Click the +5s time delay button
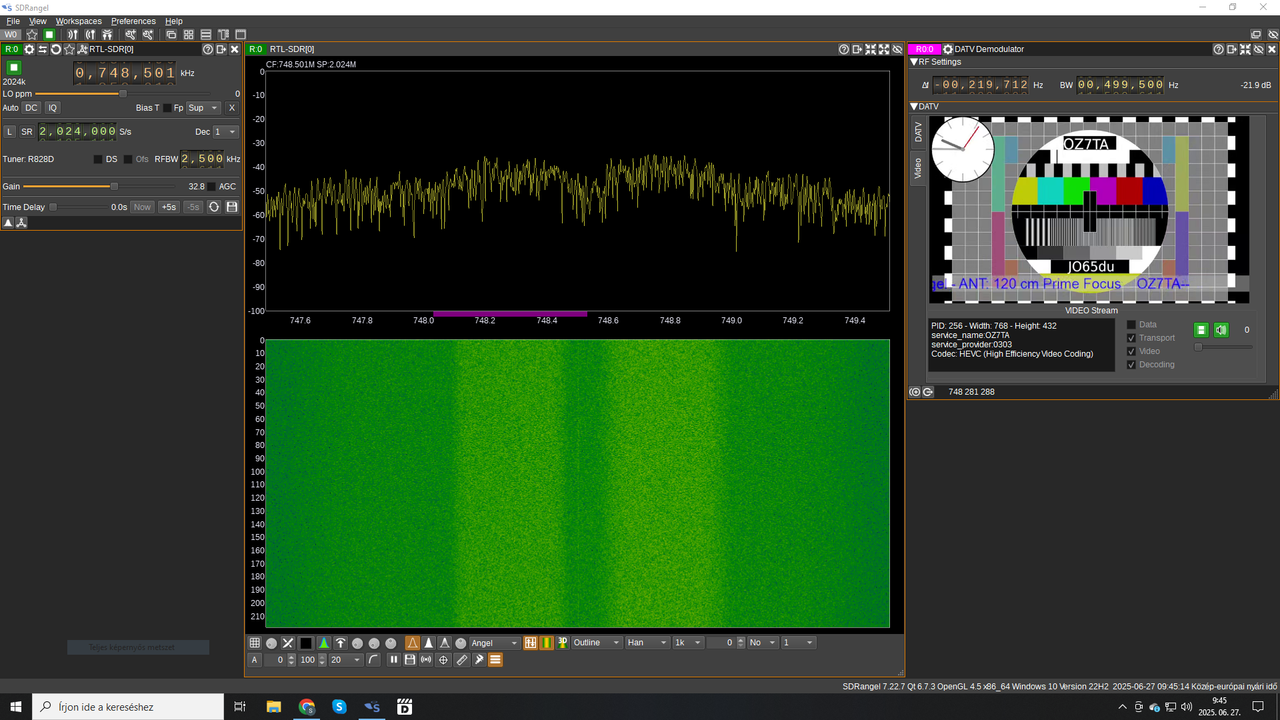1280x720 pixels. [x=169, y=207]
